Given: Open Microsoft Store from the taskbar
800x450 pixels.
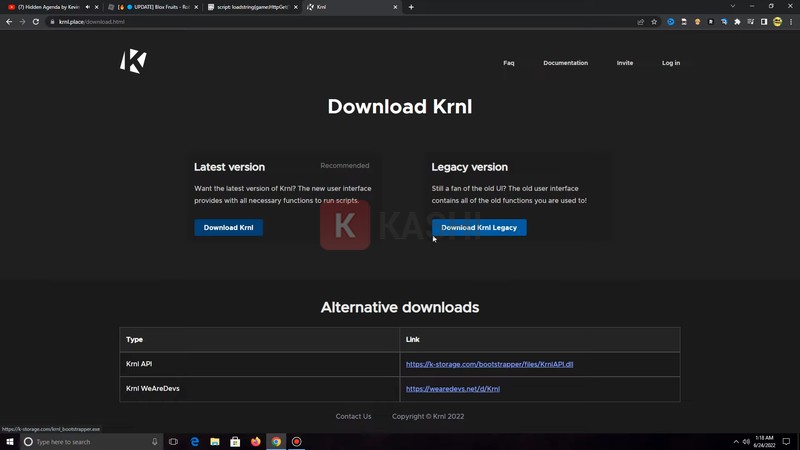Looking at the screenshot, I should click(x=235, y=442).
